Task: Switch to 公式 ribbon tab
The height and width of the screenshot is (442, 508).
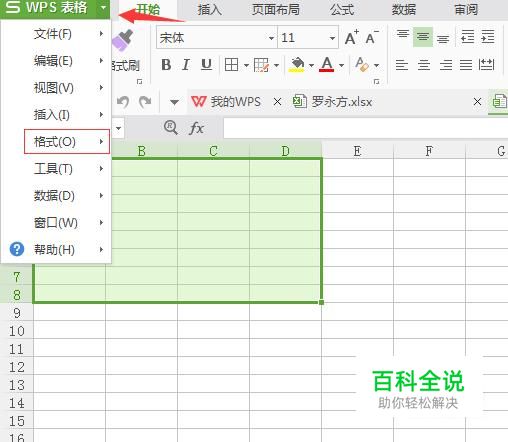Action: [x=342, y=9]
